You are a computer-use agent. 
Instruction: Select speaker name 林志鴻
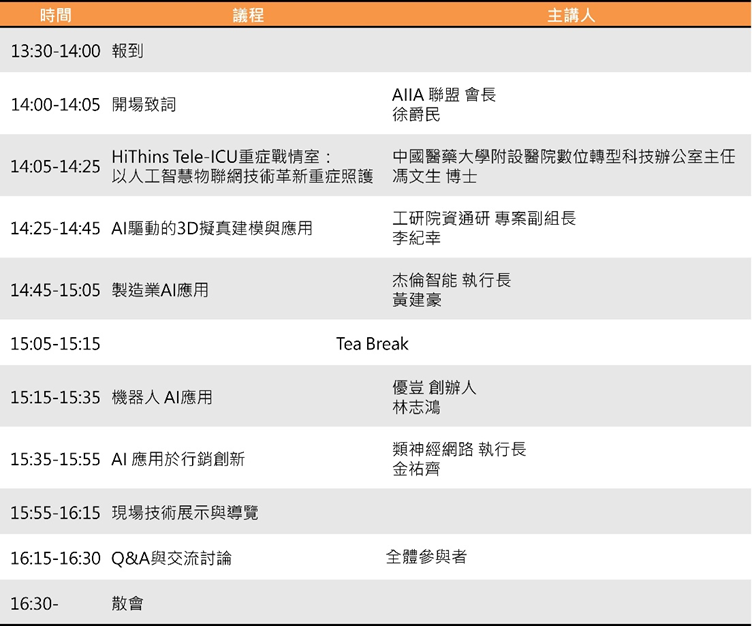click(416, 407)
